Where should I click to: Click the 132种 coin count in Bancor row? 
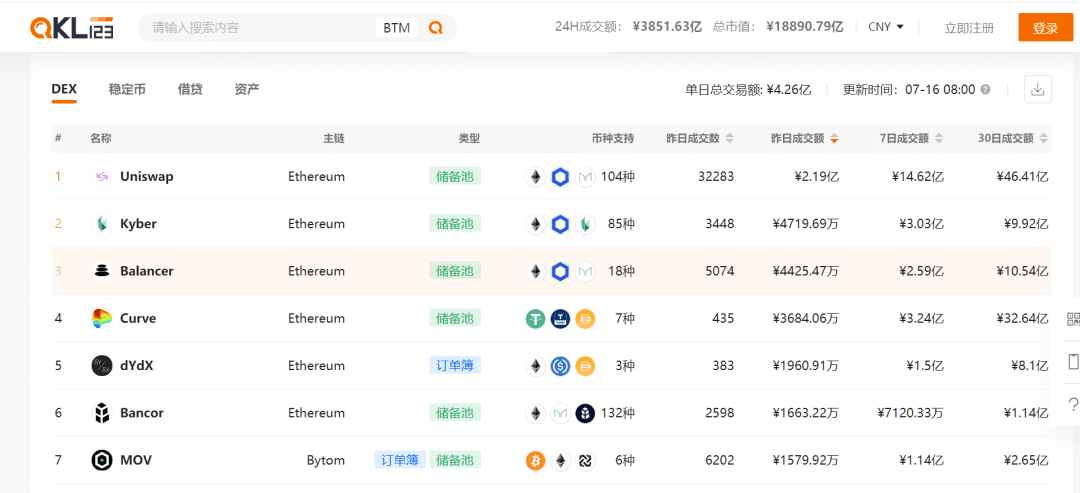pos(617,413)
